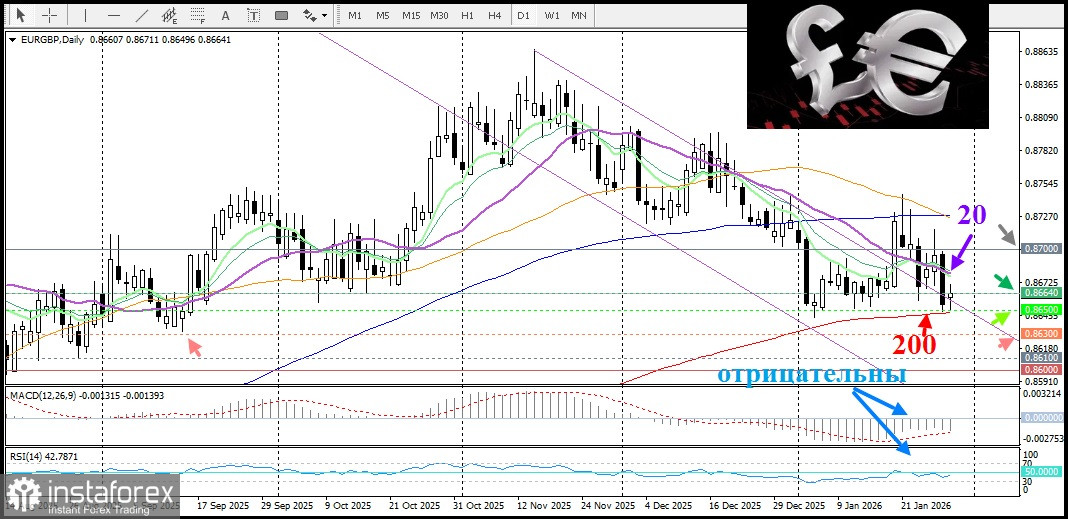Viewport: 1068px width, 519px height.
Task: Click the 31 Oct 2025 date label
Action: click(x=478, y=507)
